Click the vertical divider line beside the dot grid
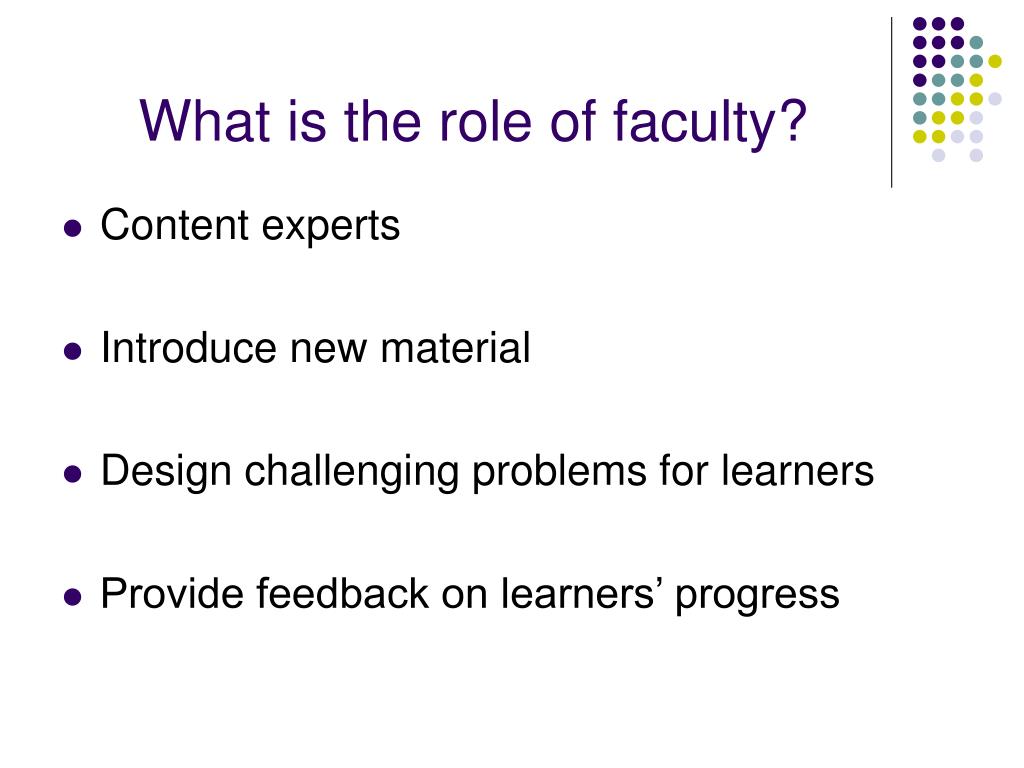The width and height of the screenshot is (1024, 768). (891, 103)
